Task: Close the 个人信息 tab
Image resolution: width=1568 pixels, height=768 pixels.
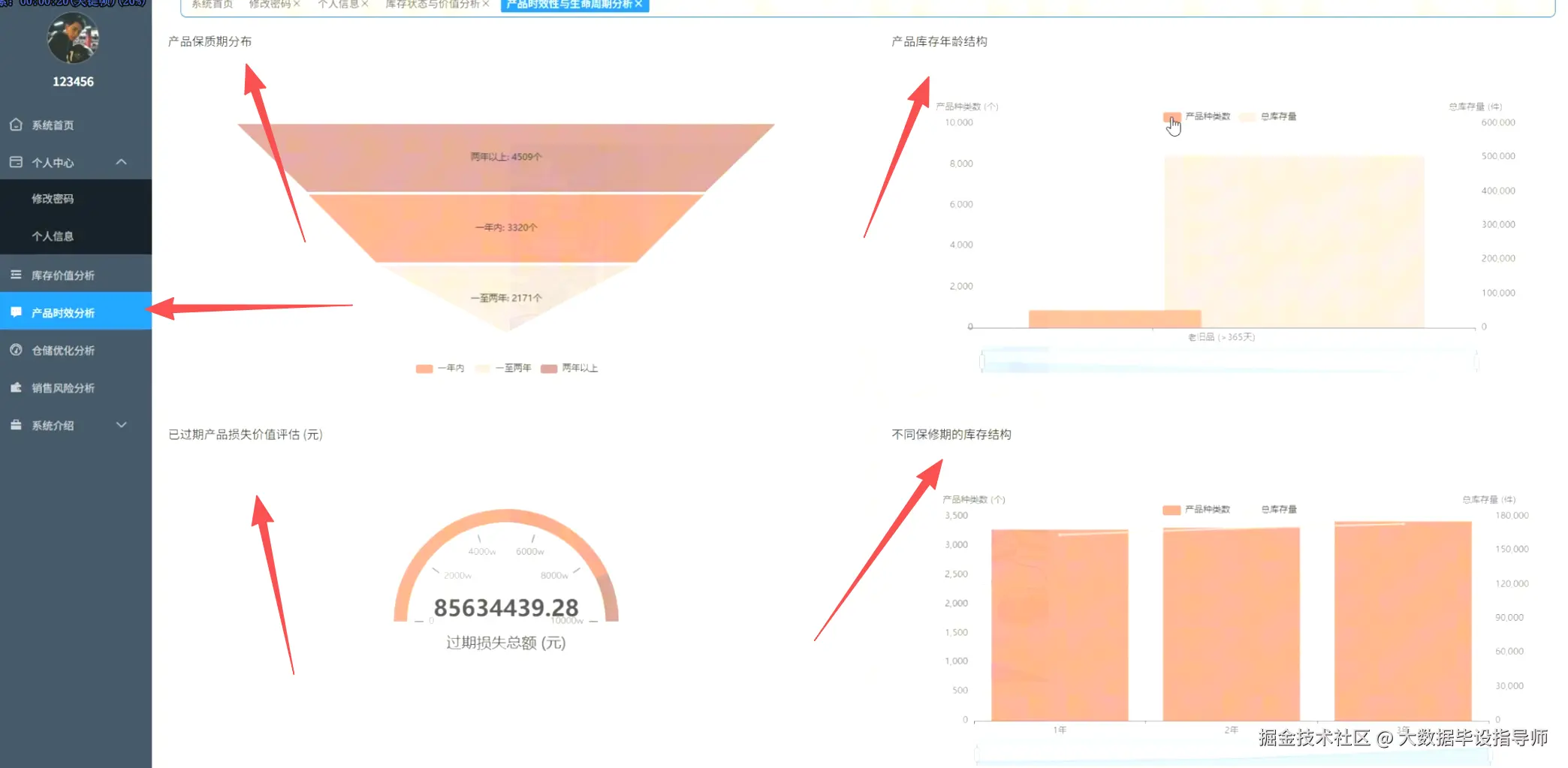Action: (x=365, y=5)
